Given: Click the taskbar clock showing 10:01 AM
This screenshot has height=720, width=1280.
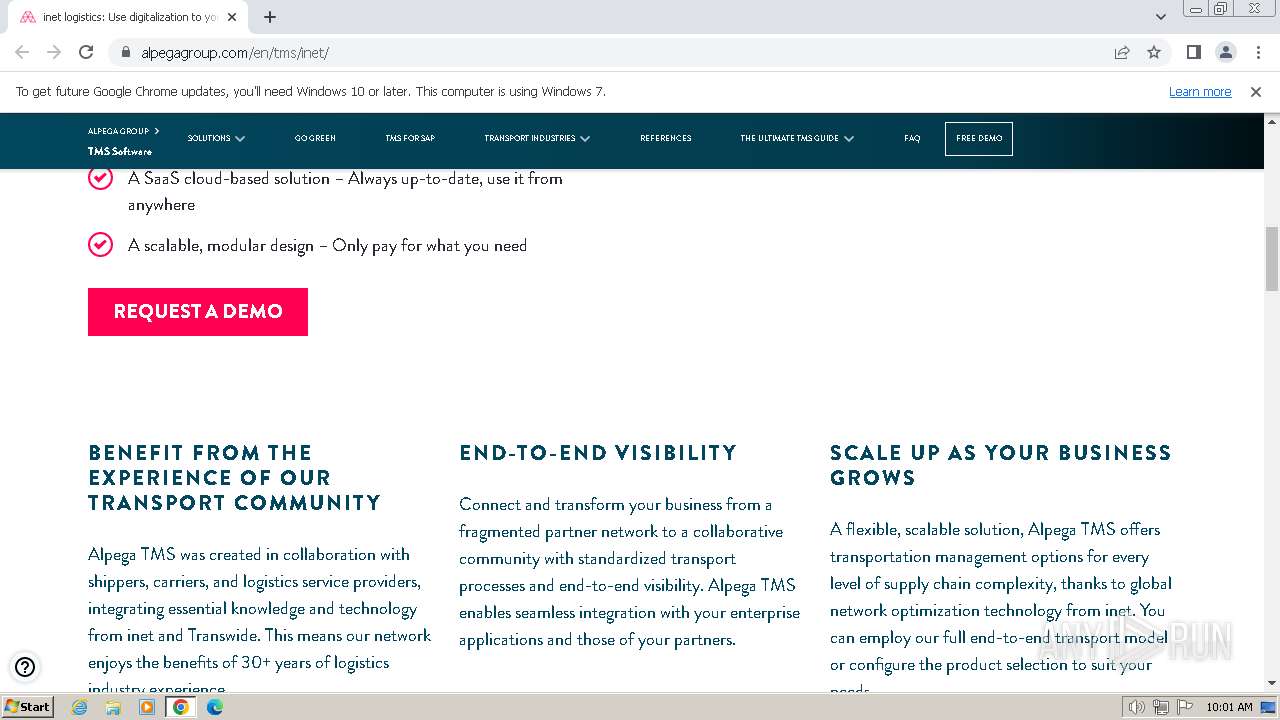Looking at the screenshot, I should (x=1229, y=707).
